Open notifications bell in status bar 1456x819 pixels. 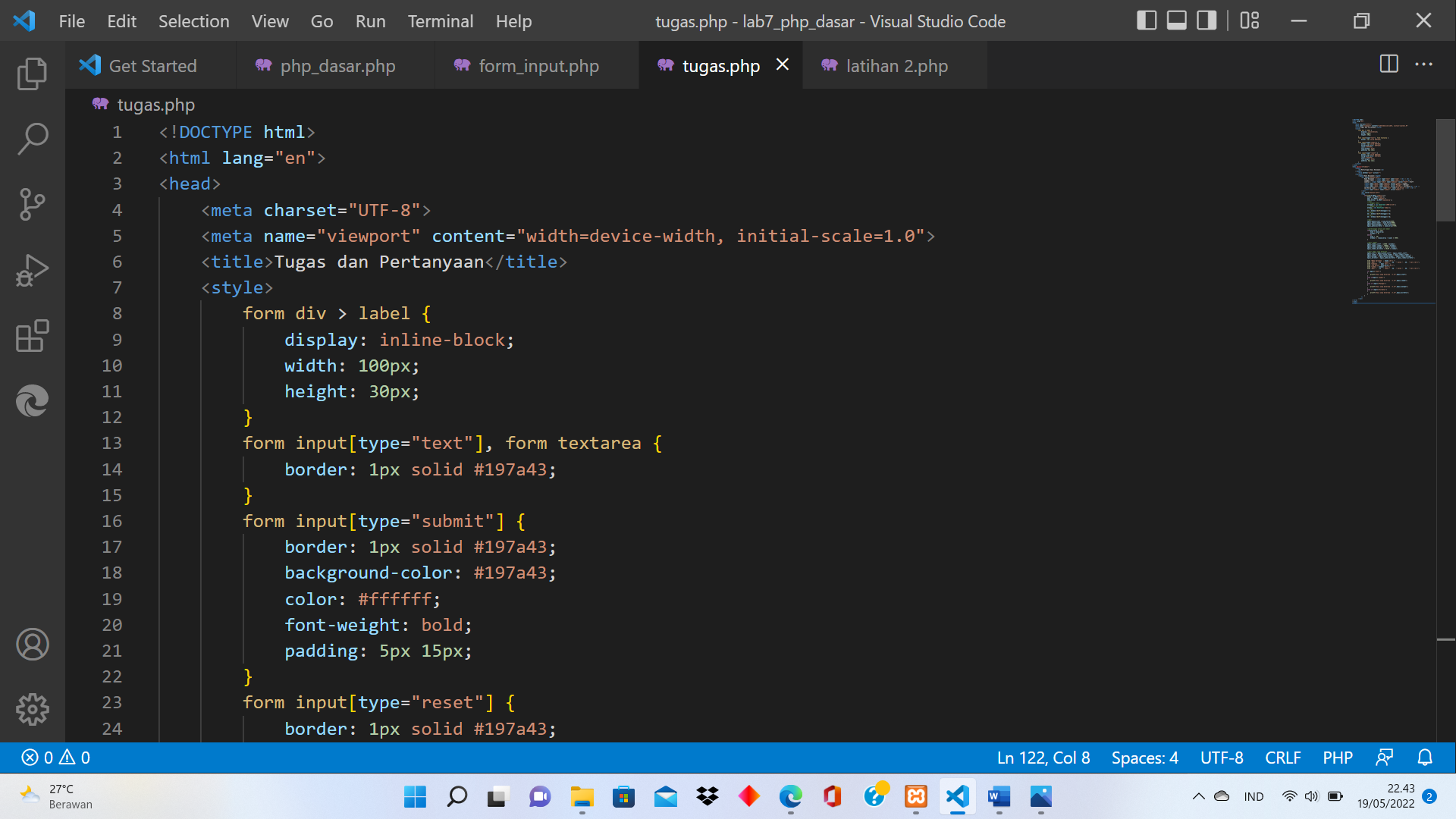(x=1425, y=758)
